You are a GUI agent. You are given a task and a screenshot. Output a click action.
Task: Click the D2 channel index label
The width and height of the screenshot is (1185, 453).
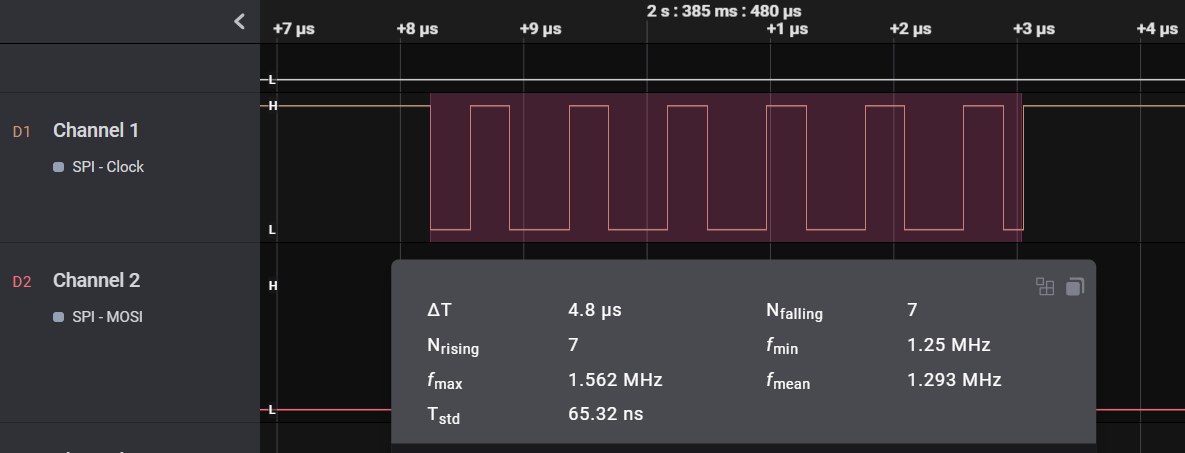click(x=22, y=282)
